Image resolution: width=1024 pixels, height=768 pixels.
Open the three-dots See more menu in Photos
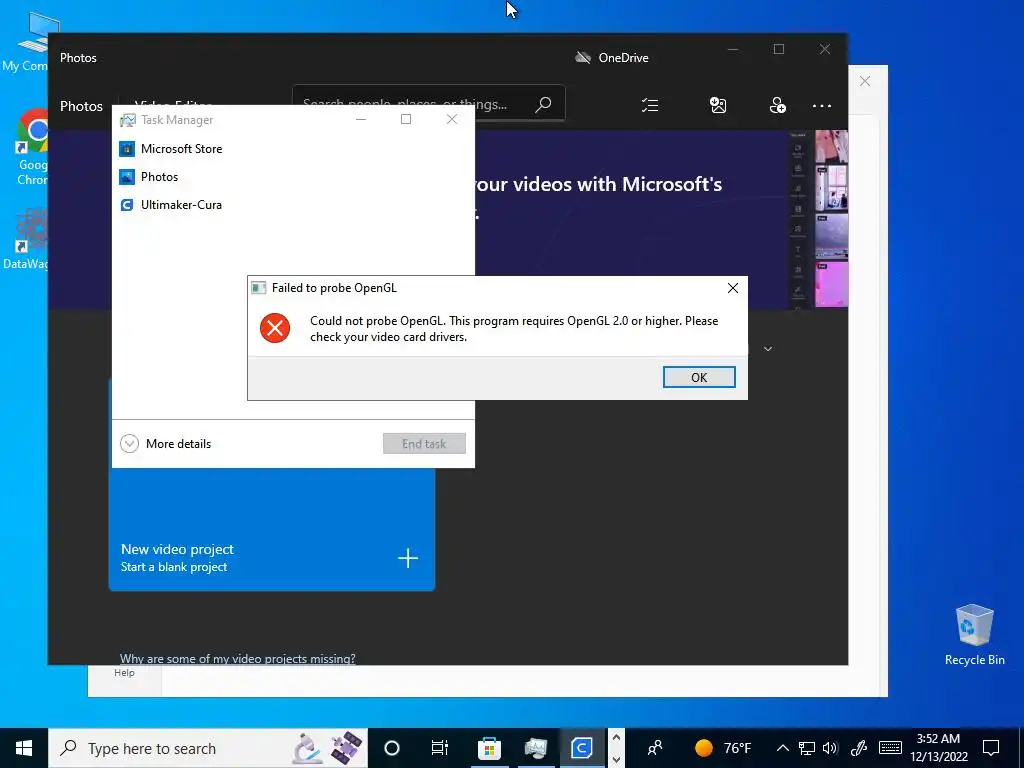point(822,106)
